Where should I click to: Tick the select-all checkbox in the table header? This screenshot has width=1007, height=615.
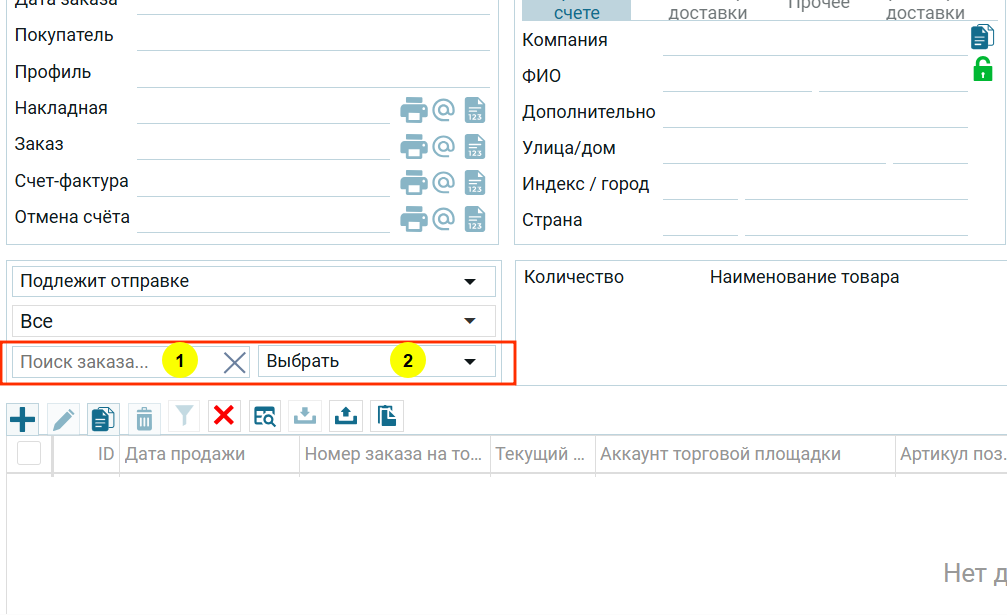[x=29, y=454]
